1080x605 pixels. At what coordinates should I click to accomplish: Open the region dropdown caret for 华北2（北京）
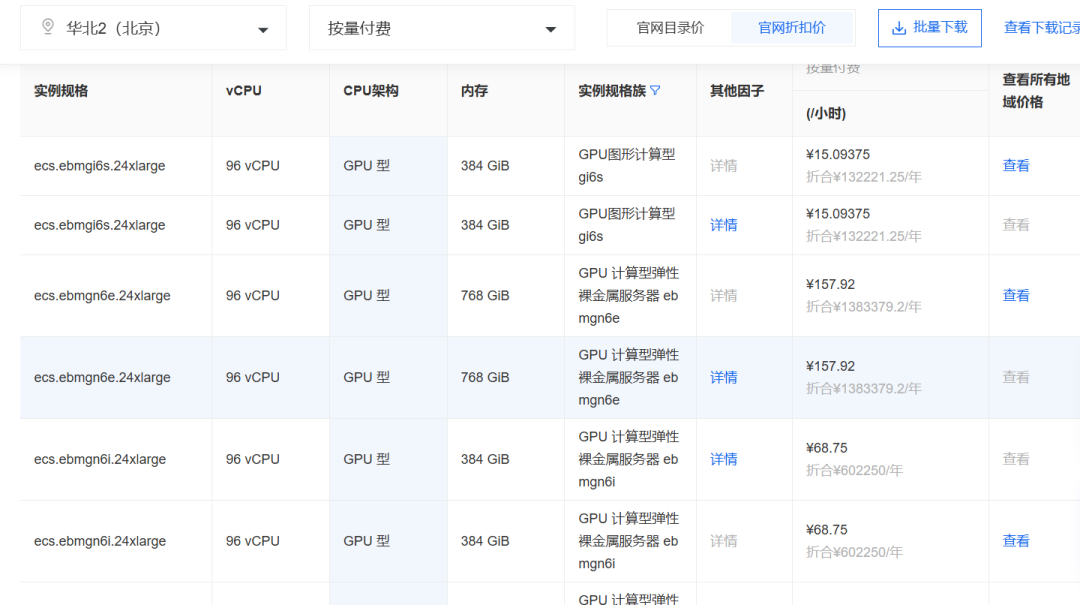(x=262, y=30)
